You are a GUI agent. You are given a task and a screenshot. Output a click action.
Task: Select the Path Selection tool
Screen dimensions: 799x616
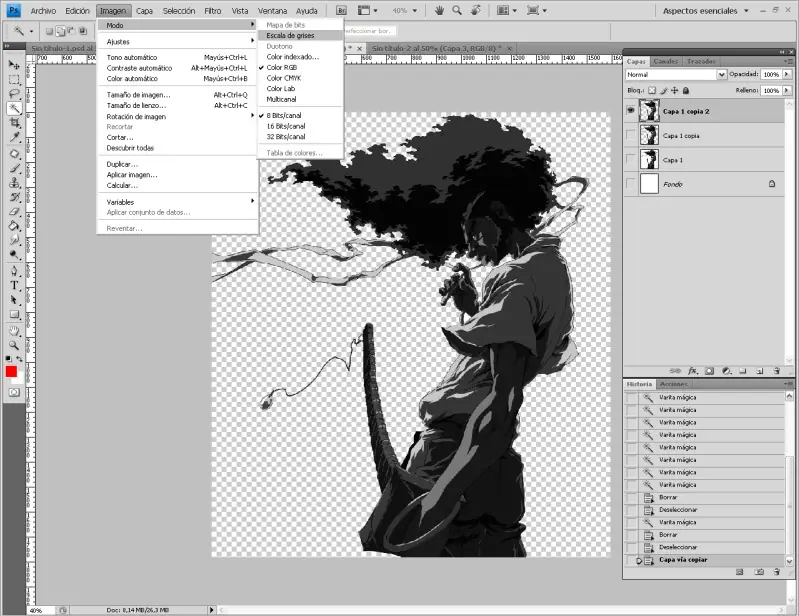click(x=14, y=300)
